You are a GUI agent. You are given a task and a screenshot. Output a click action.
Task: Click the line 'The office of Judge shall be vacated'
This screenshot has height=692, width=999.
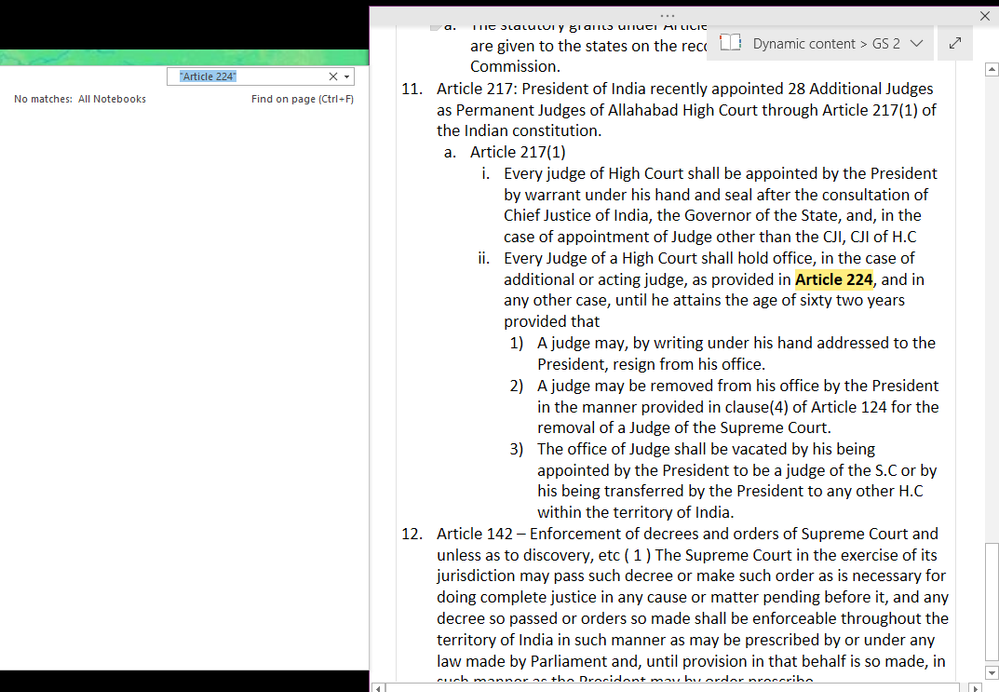(706, 449)
